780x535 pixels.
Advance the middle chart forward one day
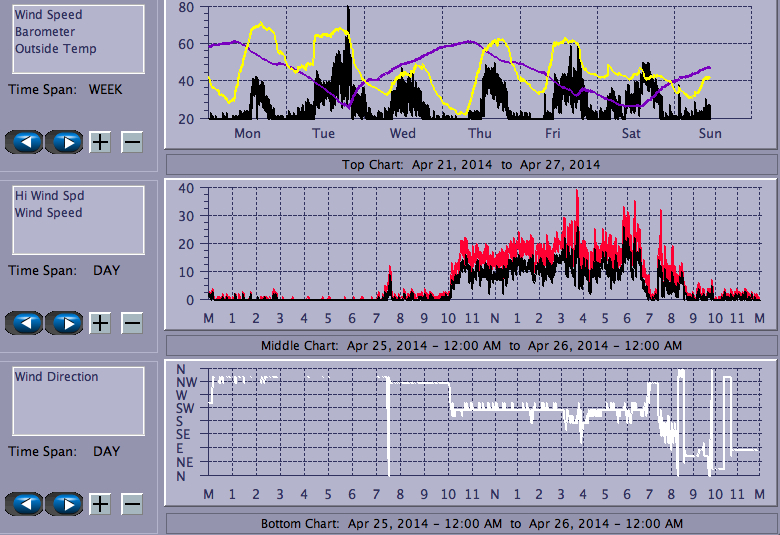[x=64, y=323]
